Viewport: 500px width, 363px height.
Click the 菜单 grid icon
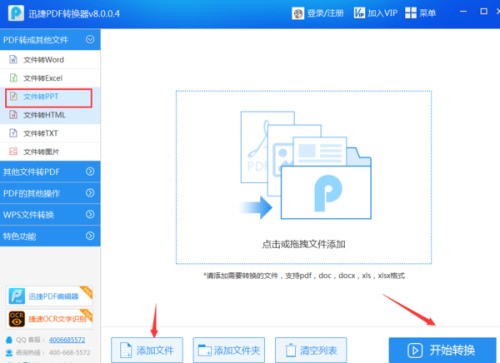tap(411, 13)
